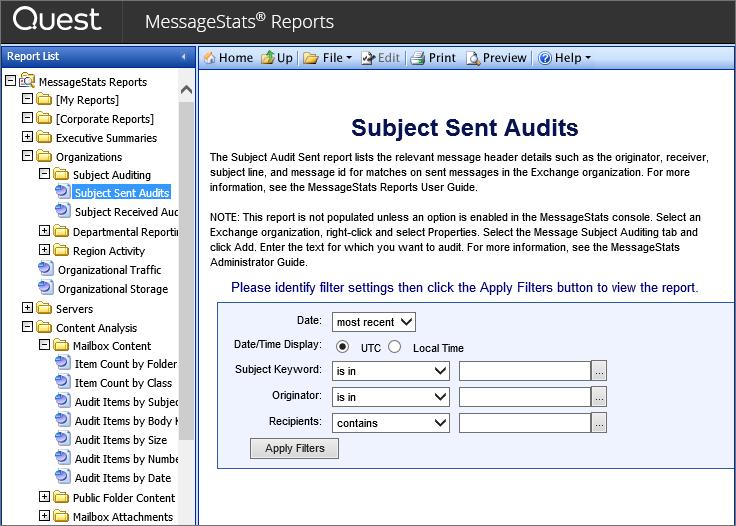Open the File menu
This screenshot has height=526, width=736.
tap(327, 58)
